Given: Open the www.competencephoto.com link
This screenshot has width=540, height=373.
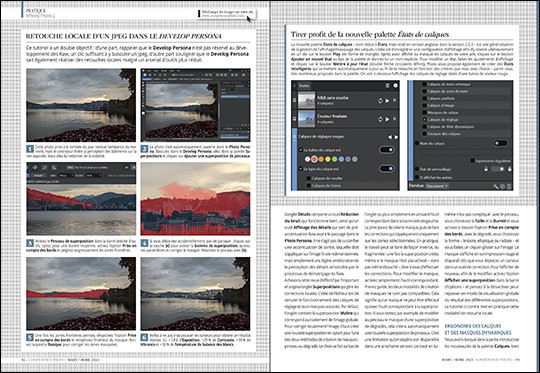Looking at the screenshot, I should click(223, 15).
